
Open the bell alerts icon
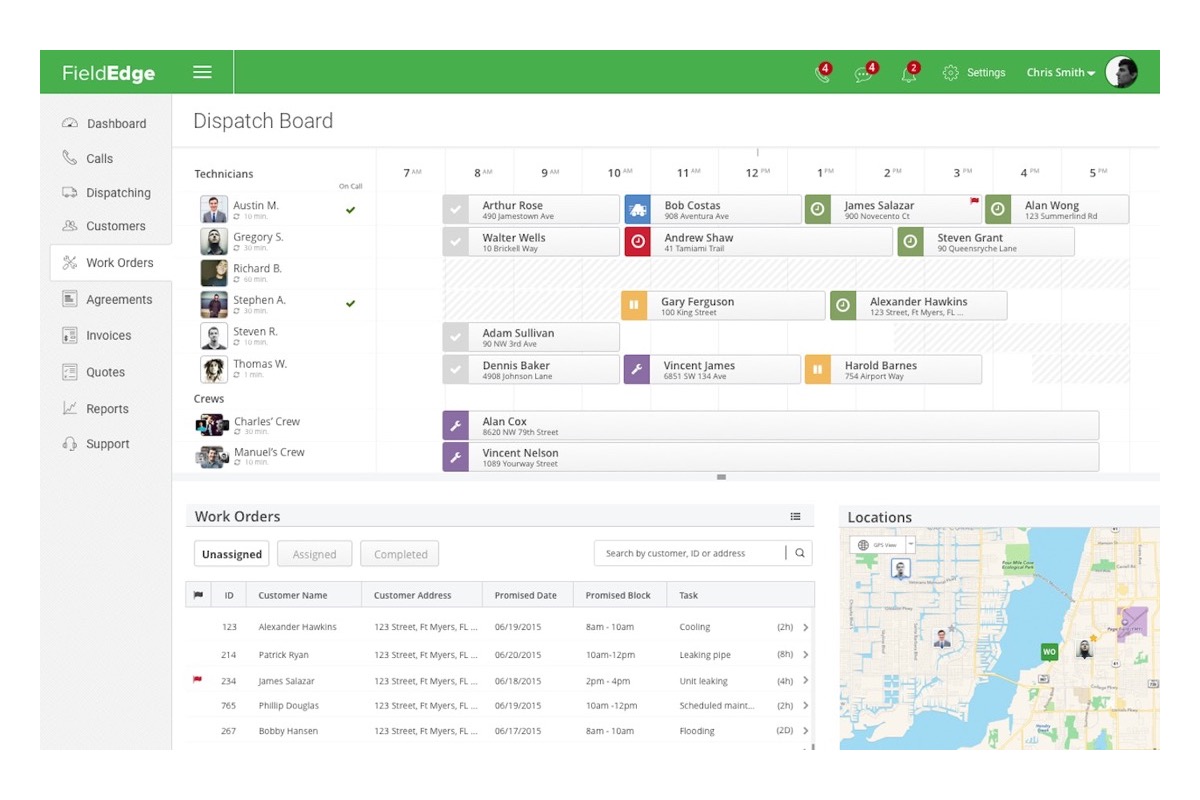tap(909, 74)
